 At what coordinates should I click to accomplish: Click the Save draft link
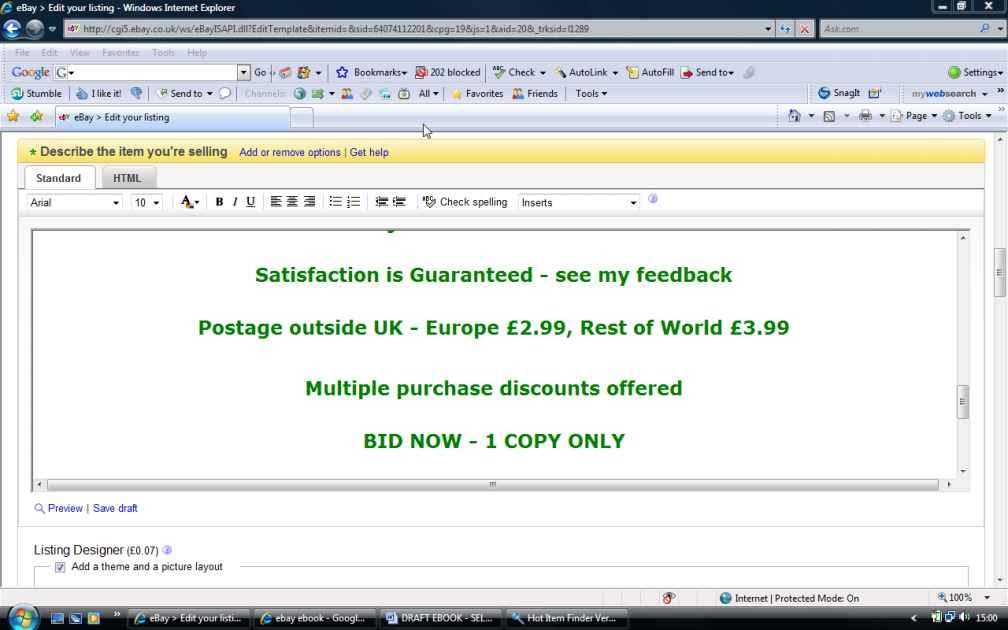pyautogui.click(x=115, y=508)
